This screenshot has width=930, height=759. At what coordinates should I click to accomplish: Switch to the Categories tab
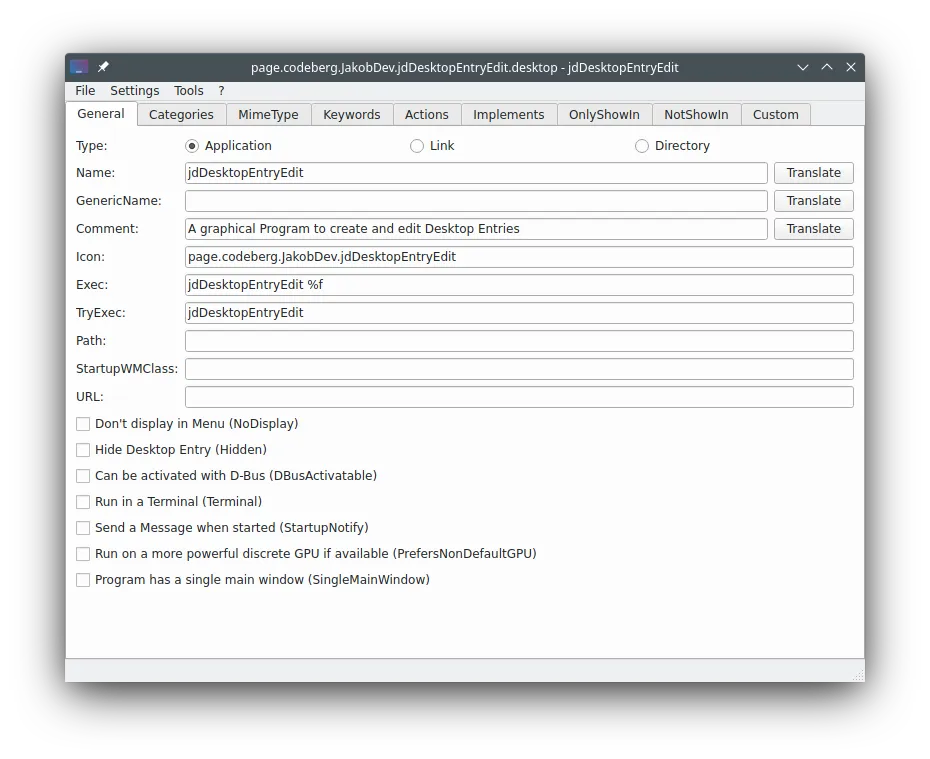pos(181,114)
